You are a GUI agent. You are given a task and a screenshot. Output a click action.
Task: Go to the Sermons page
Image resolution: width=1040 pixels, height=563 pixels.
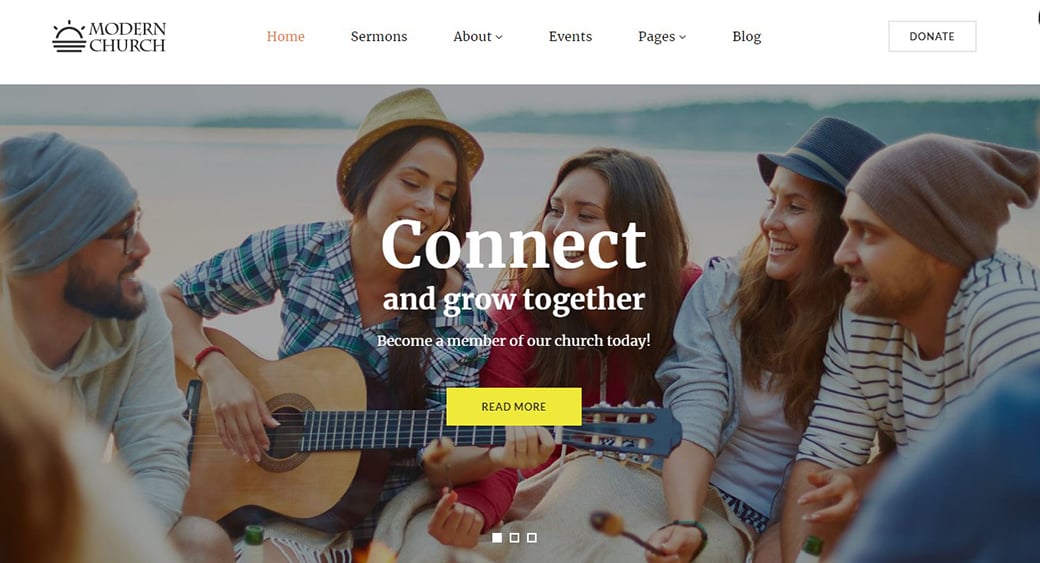click(x=379, y=36)
